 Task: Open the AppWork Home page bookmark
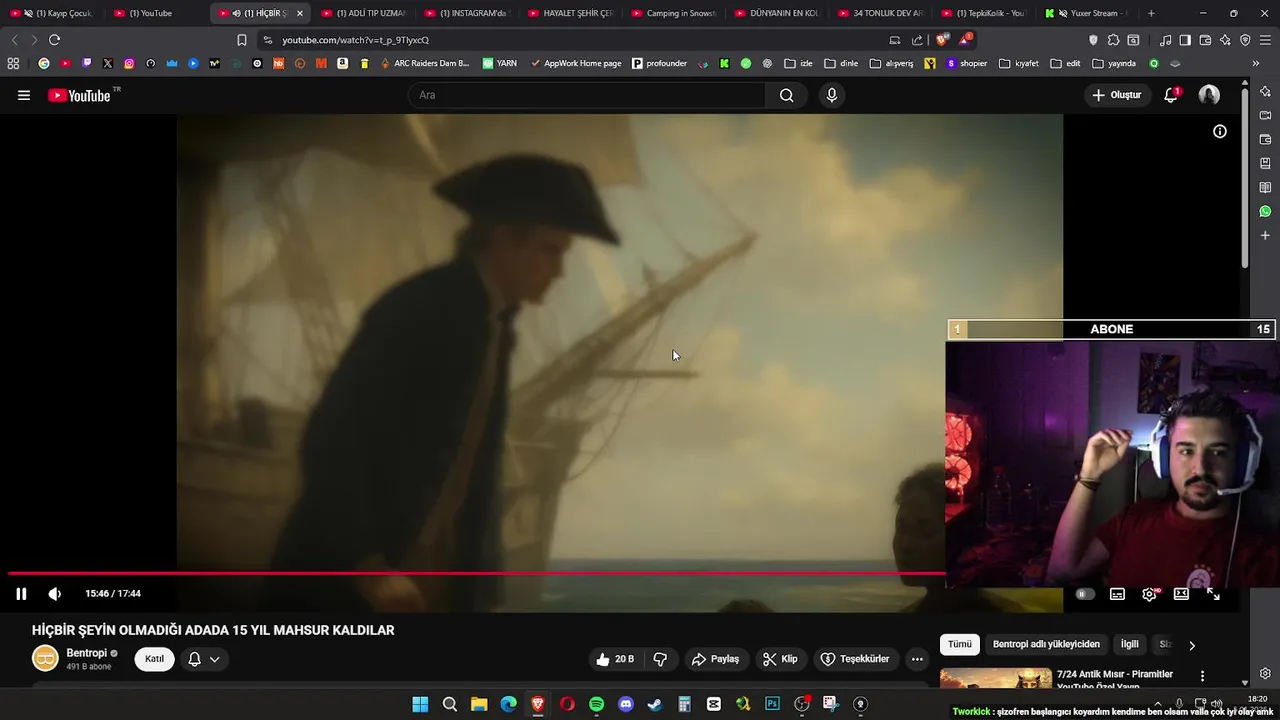click(575, 63)
